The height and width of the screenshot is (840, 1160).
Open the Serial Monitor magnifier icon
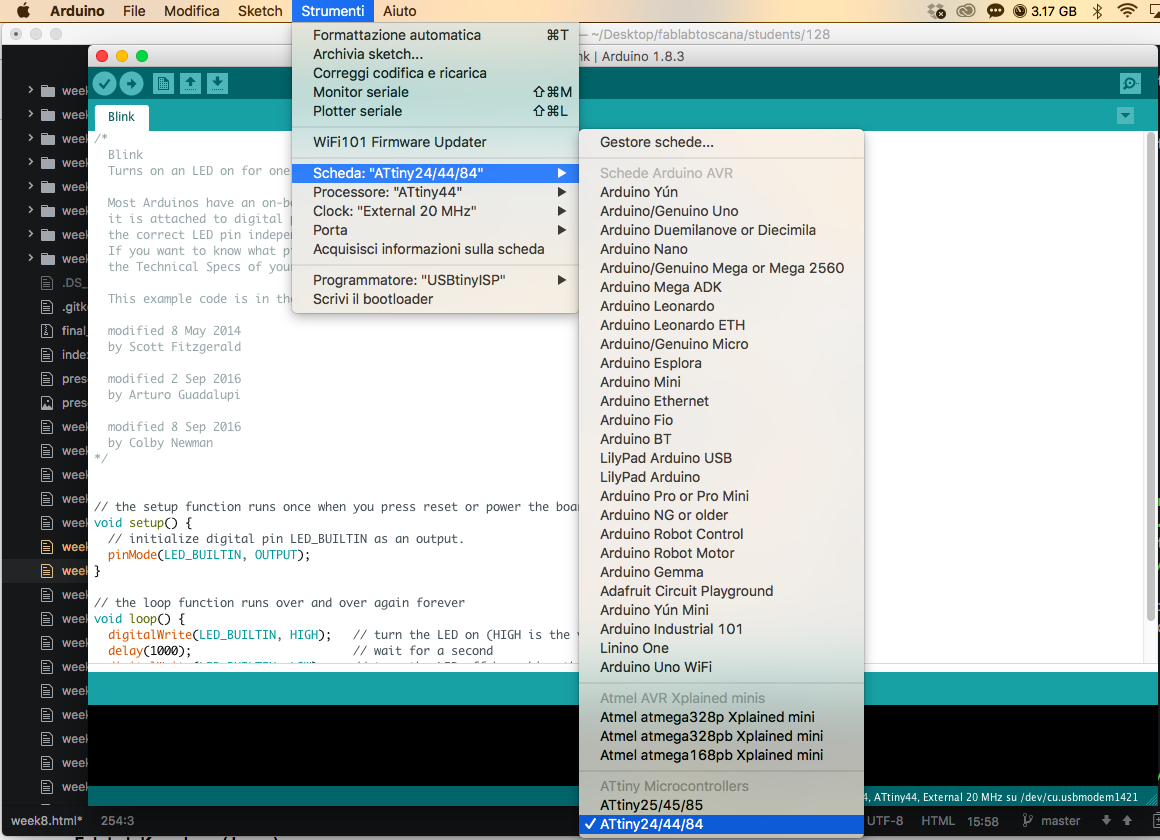click(x=1130, y=84)
